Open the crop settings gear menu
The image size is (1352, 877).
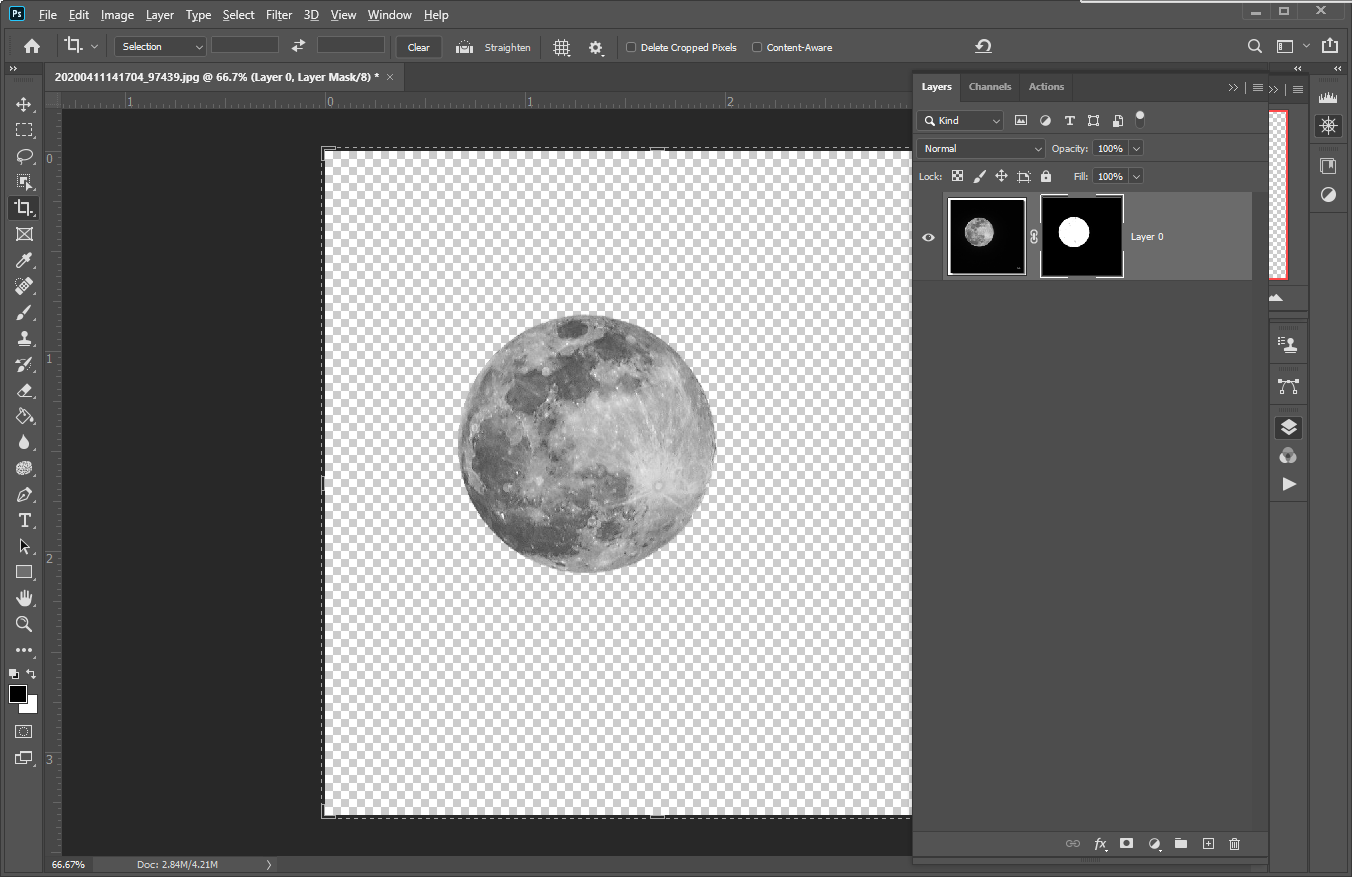pyautogui.click(x=596, y=47)
